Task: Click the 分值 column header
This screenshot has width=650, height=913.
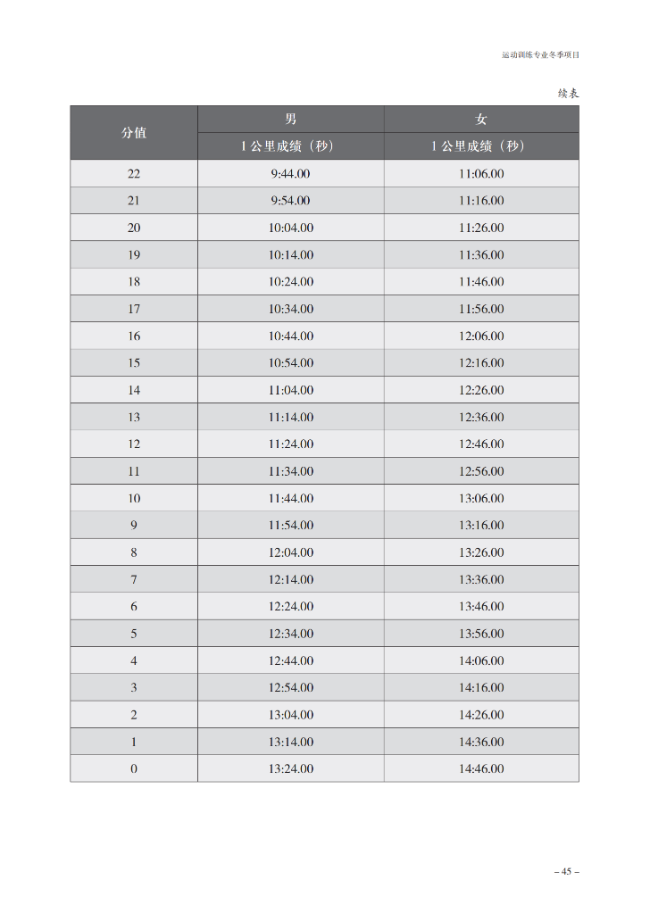Action: pyautogui.click(x=134, y=133)
